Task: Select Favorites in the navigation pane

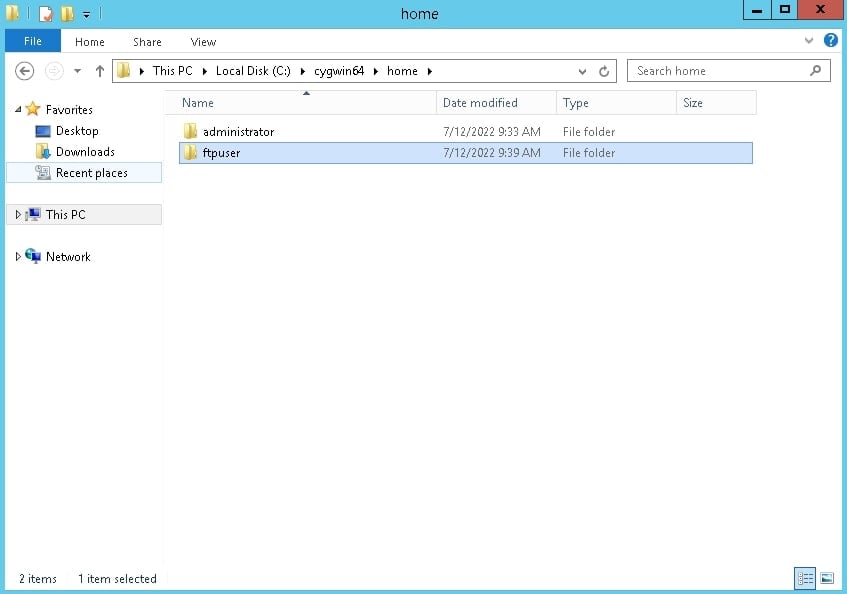Action: click(x=69, y=110)
